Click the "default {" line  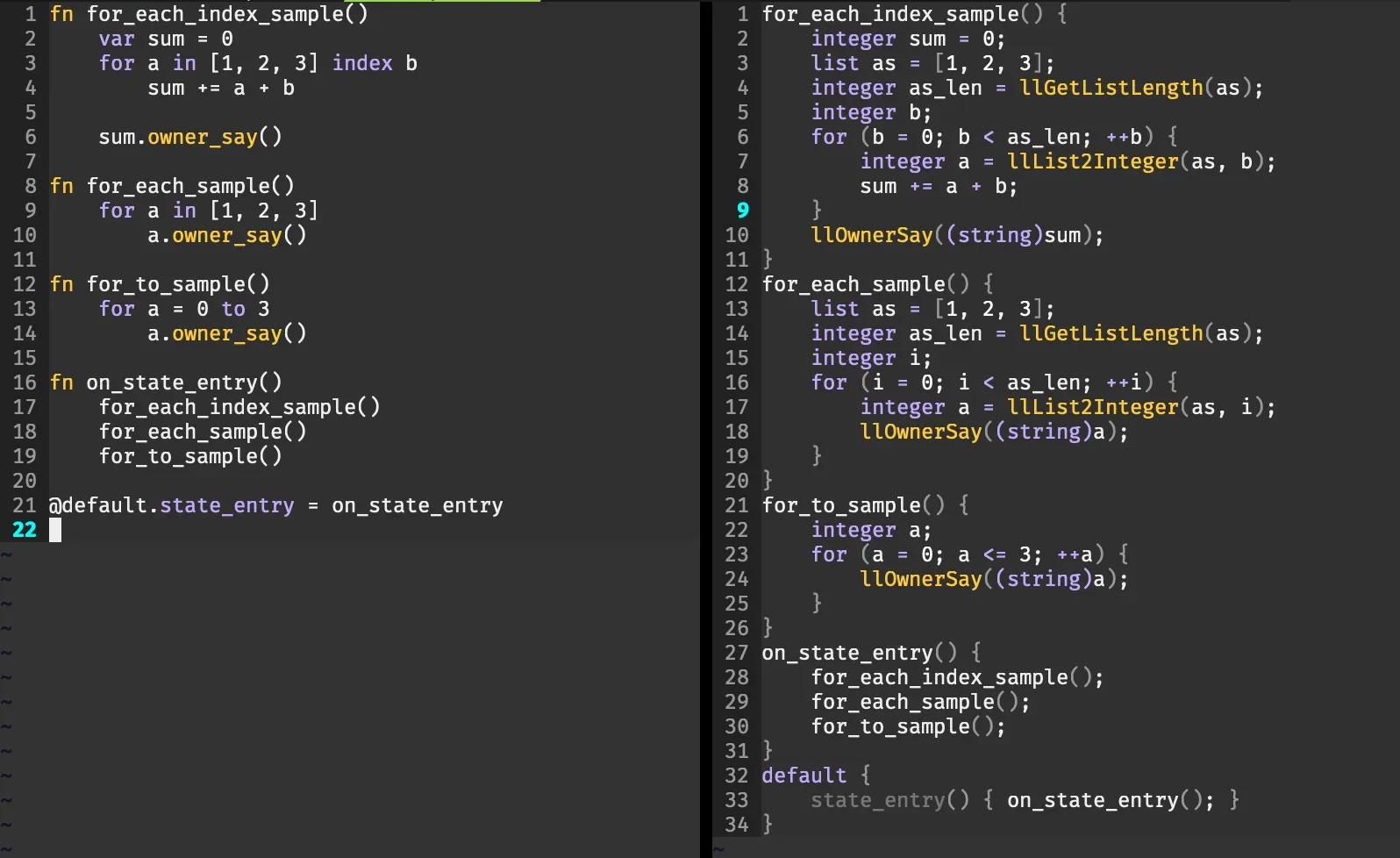816,776
